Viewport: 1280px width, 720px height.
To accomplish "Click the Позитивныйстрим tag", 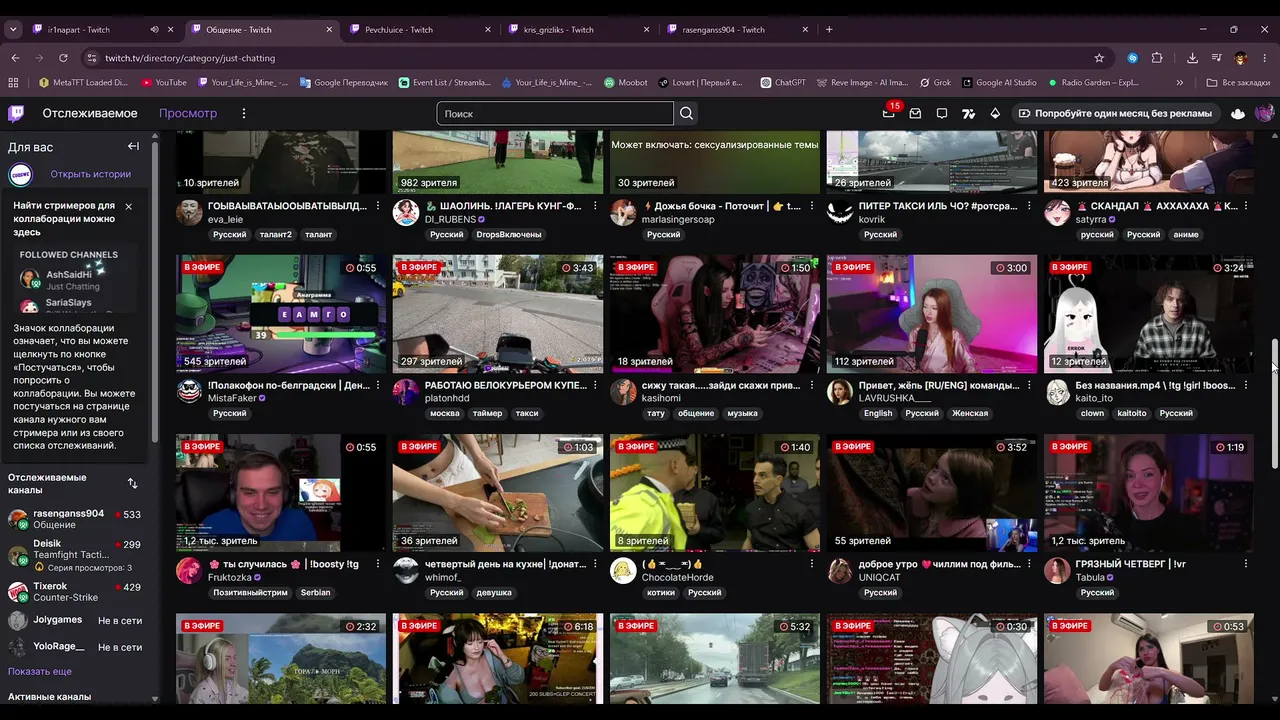I will (x=250, y=593).
